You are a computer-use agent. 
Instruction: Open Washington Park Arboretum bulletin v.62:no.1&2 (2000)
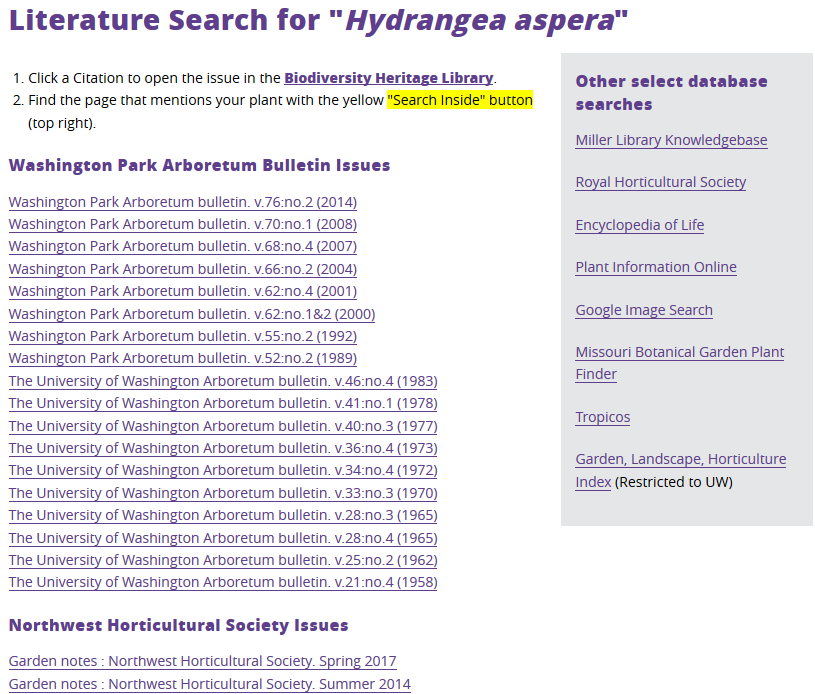tap(192, 315)
